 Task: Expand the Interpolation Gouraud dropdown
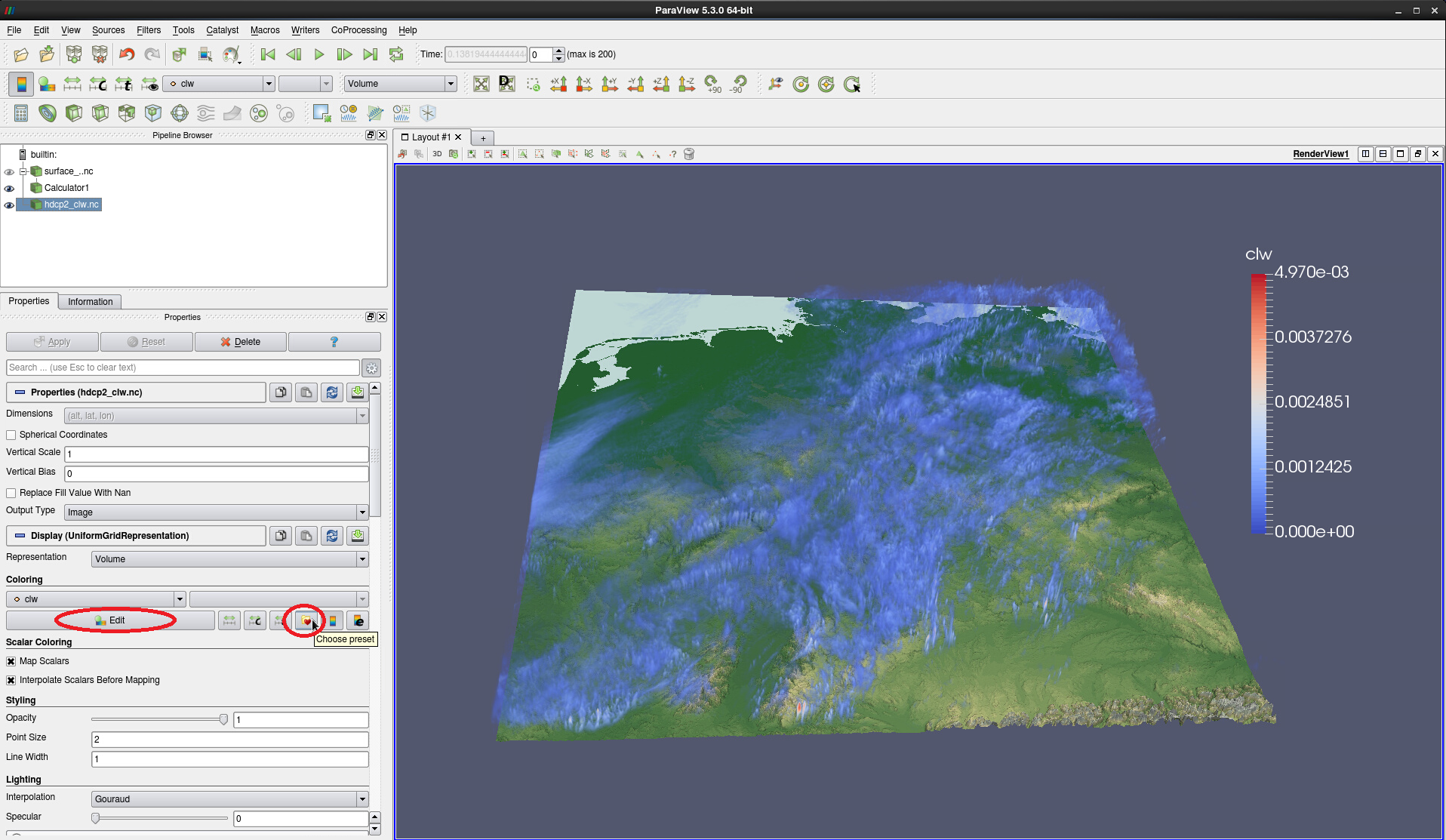click(229, 799)
